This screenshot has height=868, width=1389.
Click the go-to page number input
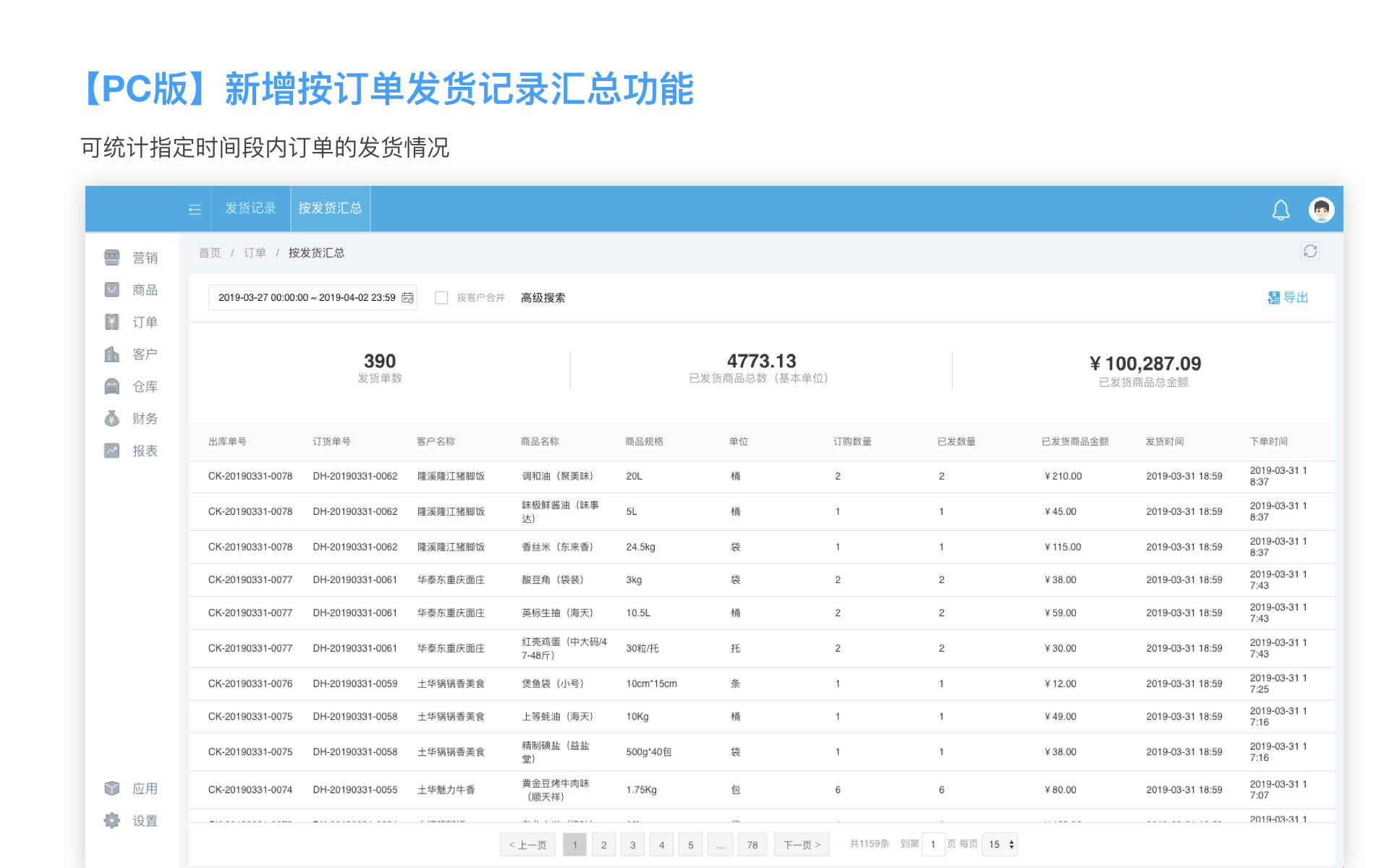click(933, 844)
